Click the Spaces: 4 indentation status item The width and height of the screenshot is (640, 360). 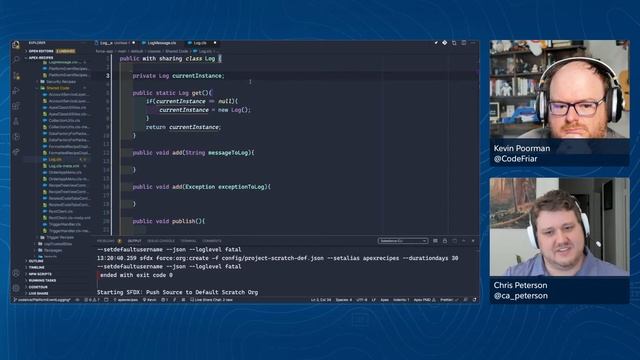tap(343, 300)
